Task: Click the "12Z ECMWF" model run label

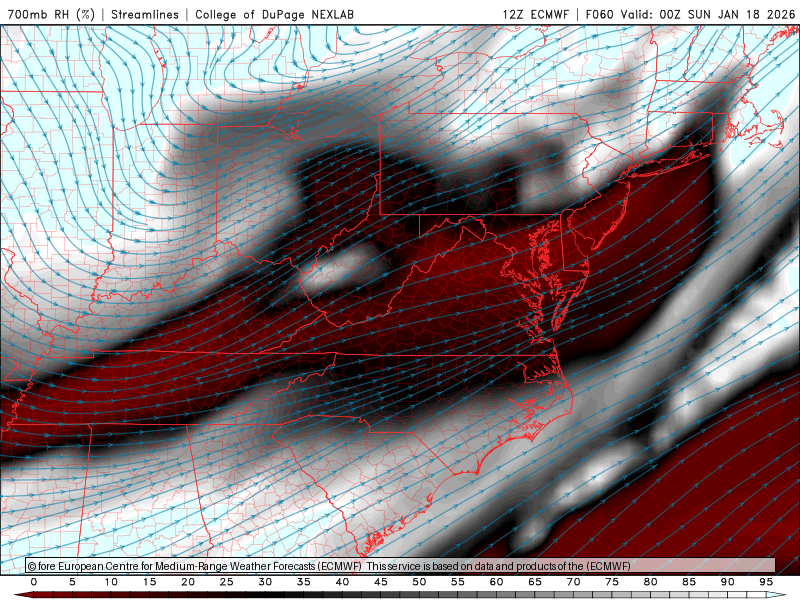Action: (535, 14)
